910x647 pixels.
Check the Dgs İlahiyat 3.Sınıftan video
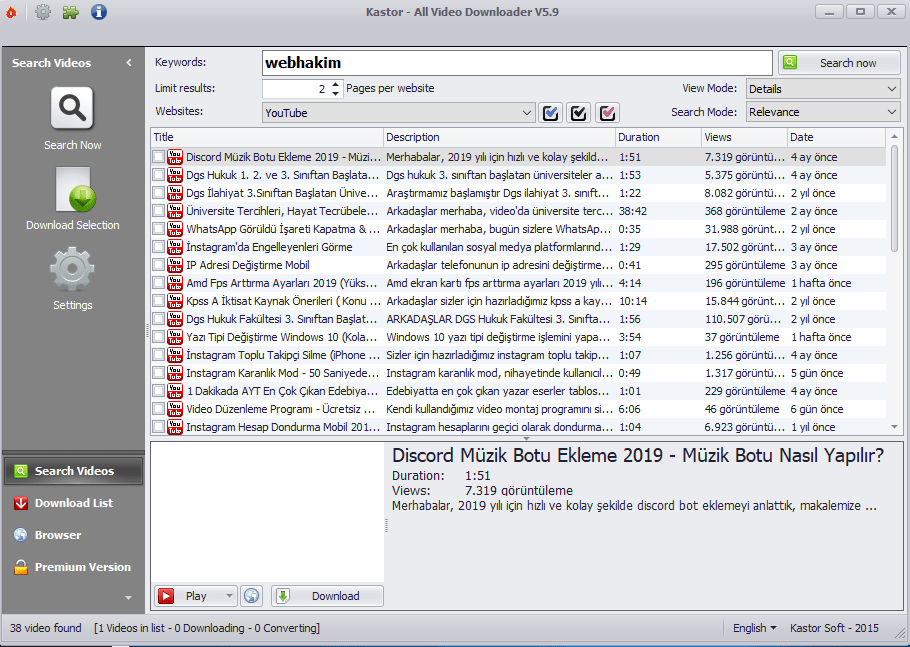click(x=158, y=193)
